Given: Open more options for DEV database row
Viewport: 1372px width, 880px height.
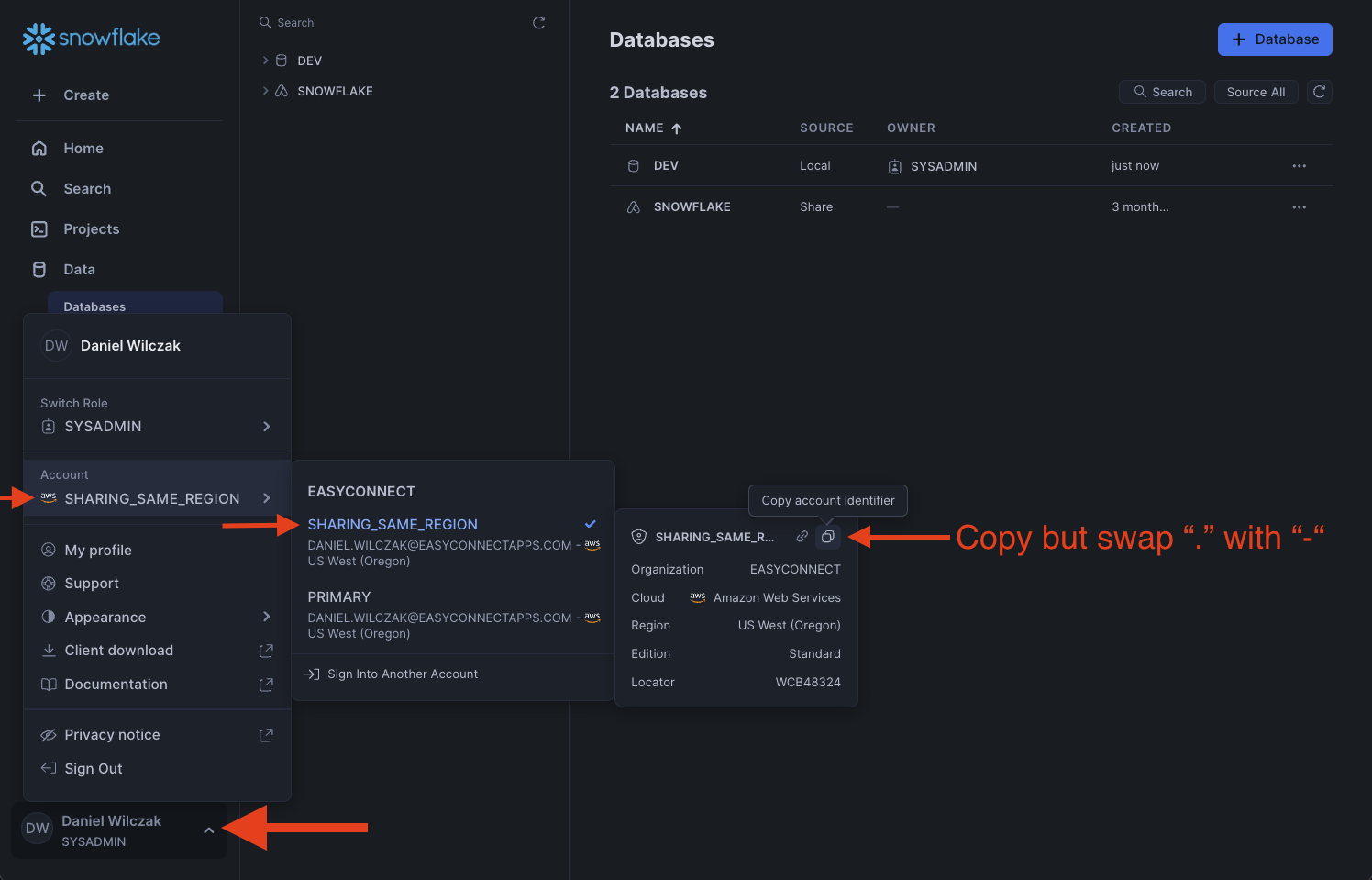Looking at the screenshot, I should click(x=1299, y=166).
